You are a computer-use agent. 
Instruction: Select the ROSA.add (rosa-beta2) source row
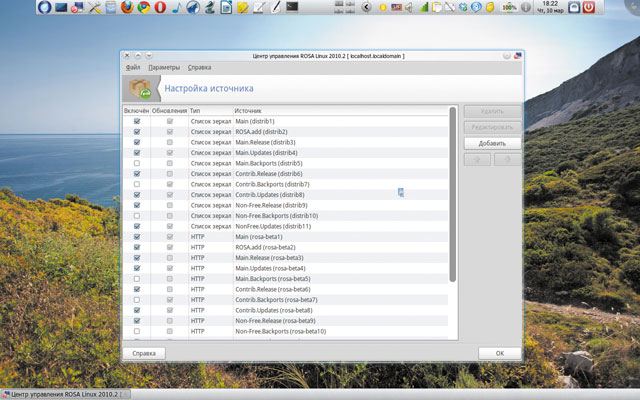pyautogui.click(x=285, y=247)
